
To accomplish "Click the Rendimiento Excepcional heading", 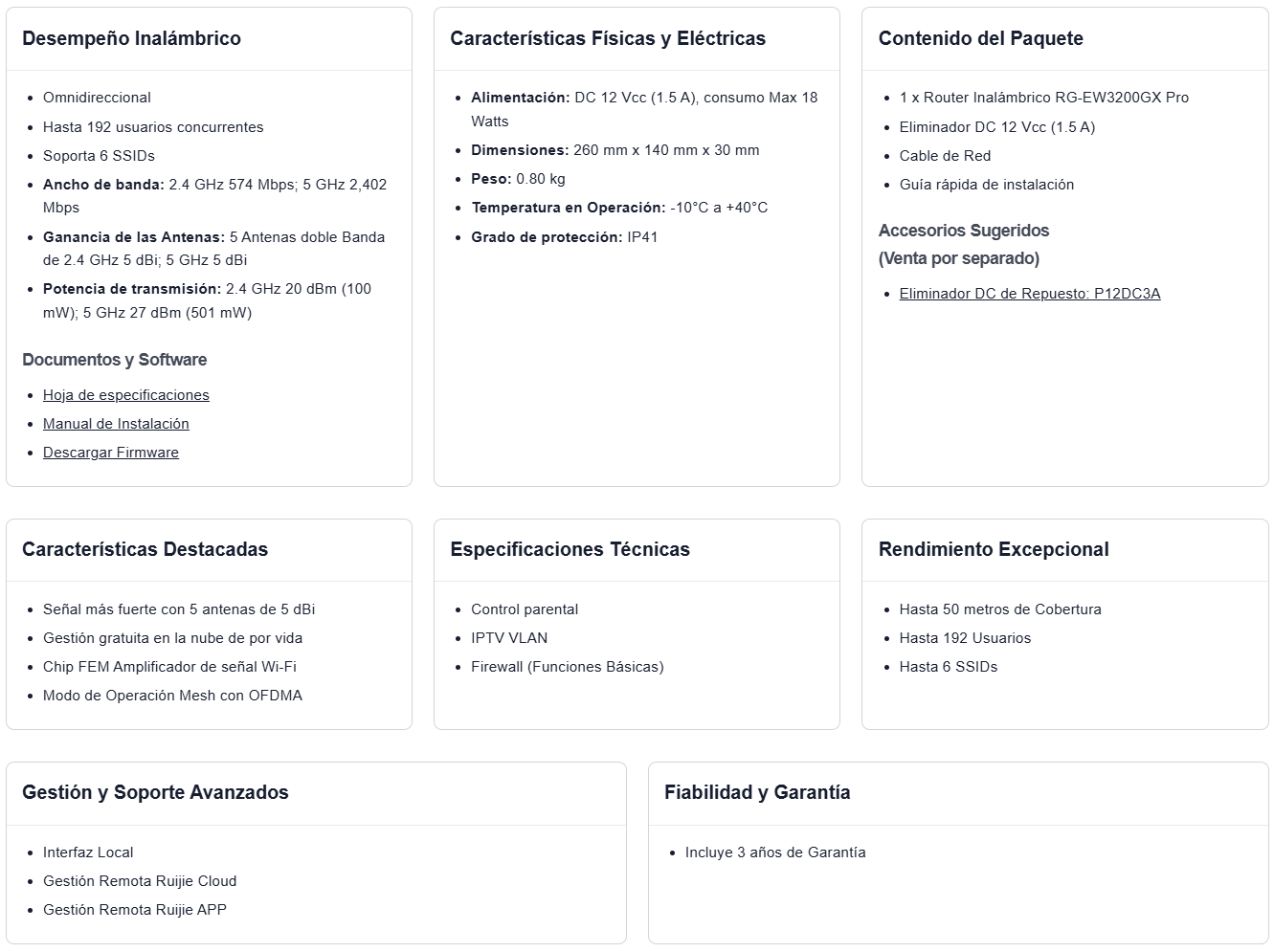I will coord(993,550).
